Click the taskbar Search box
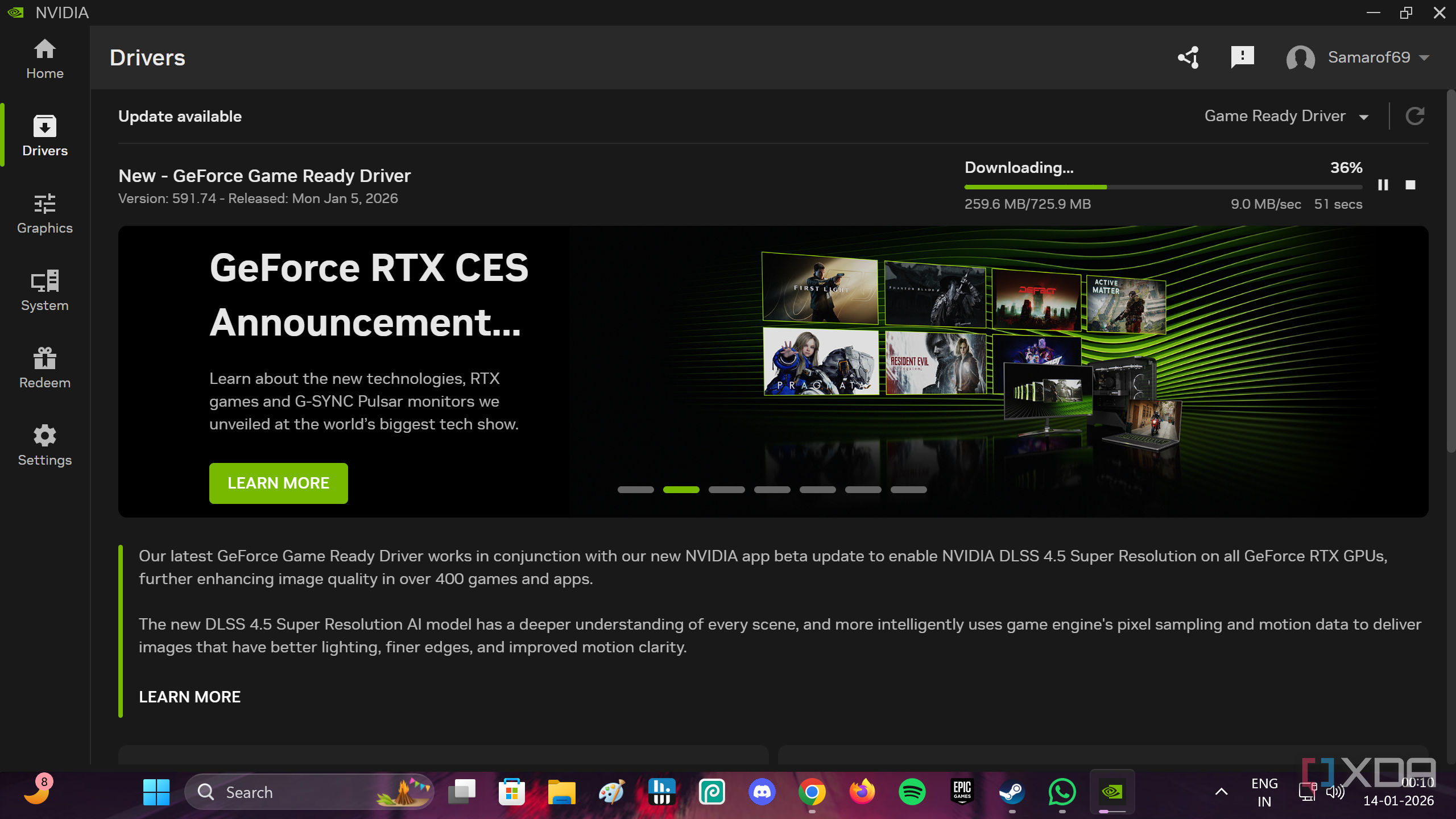1456x819 pixels. [310, 792]
